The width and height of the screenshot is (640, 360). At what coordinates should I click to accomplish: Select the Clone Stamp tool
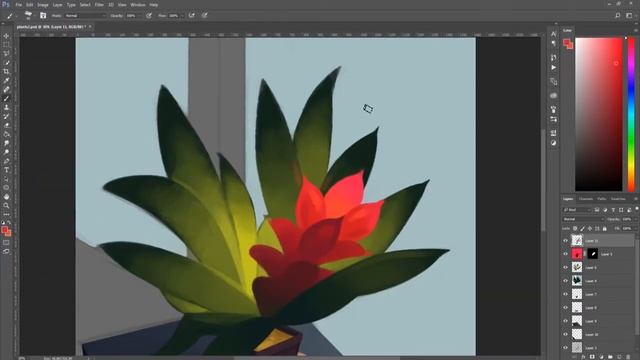click(x=6, y=107)
